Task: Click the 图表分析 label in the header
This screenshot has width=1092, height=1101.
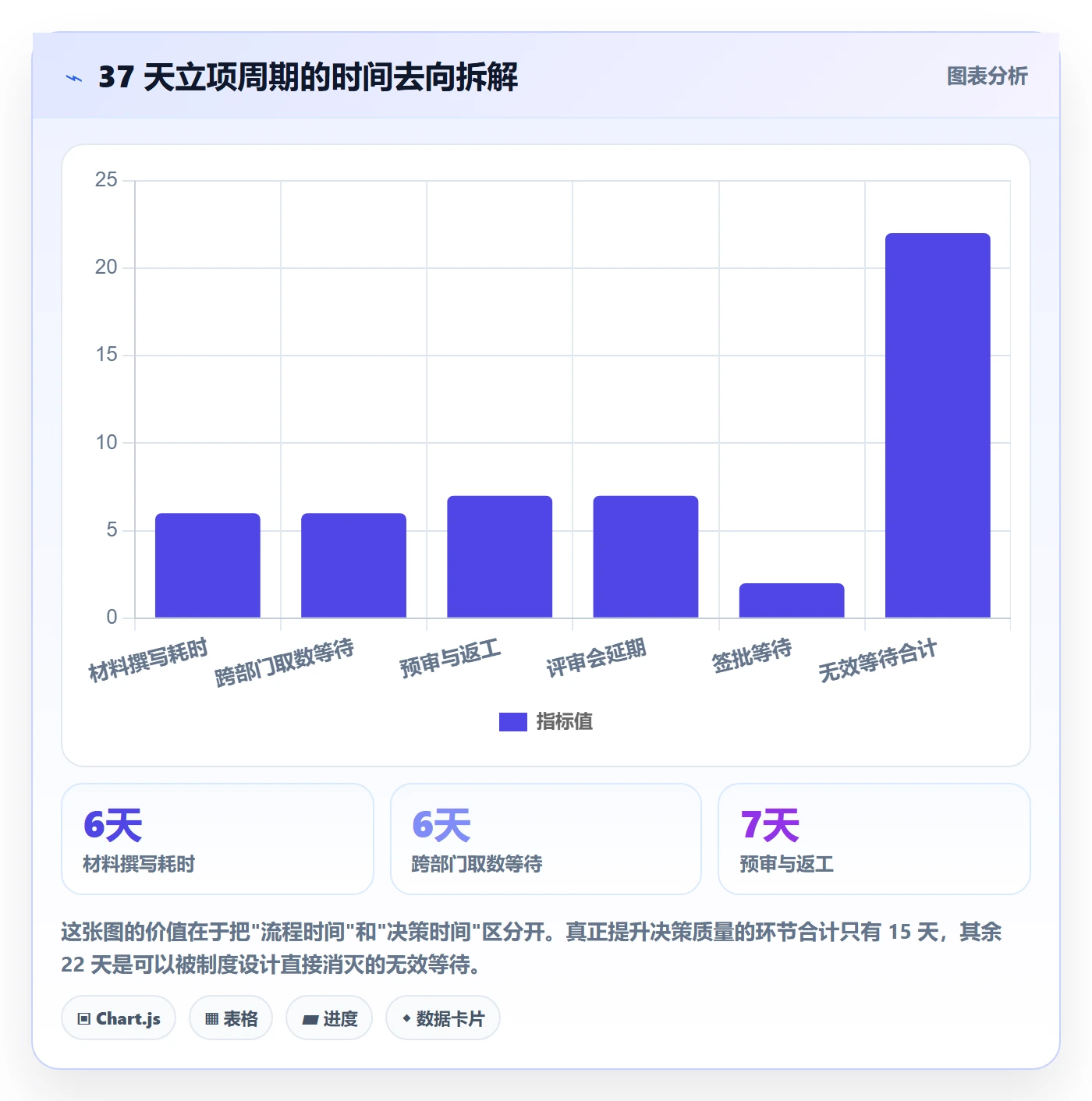Action: pos(987,76)
